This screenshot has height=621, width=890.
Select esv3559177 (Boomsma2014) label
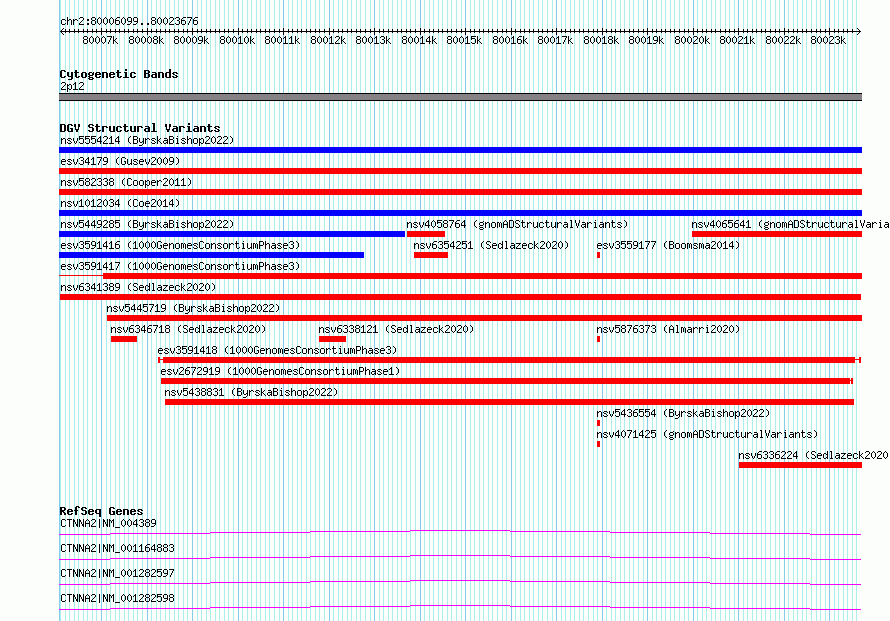tap(668, 245)
